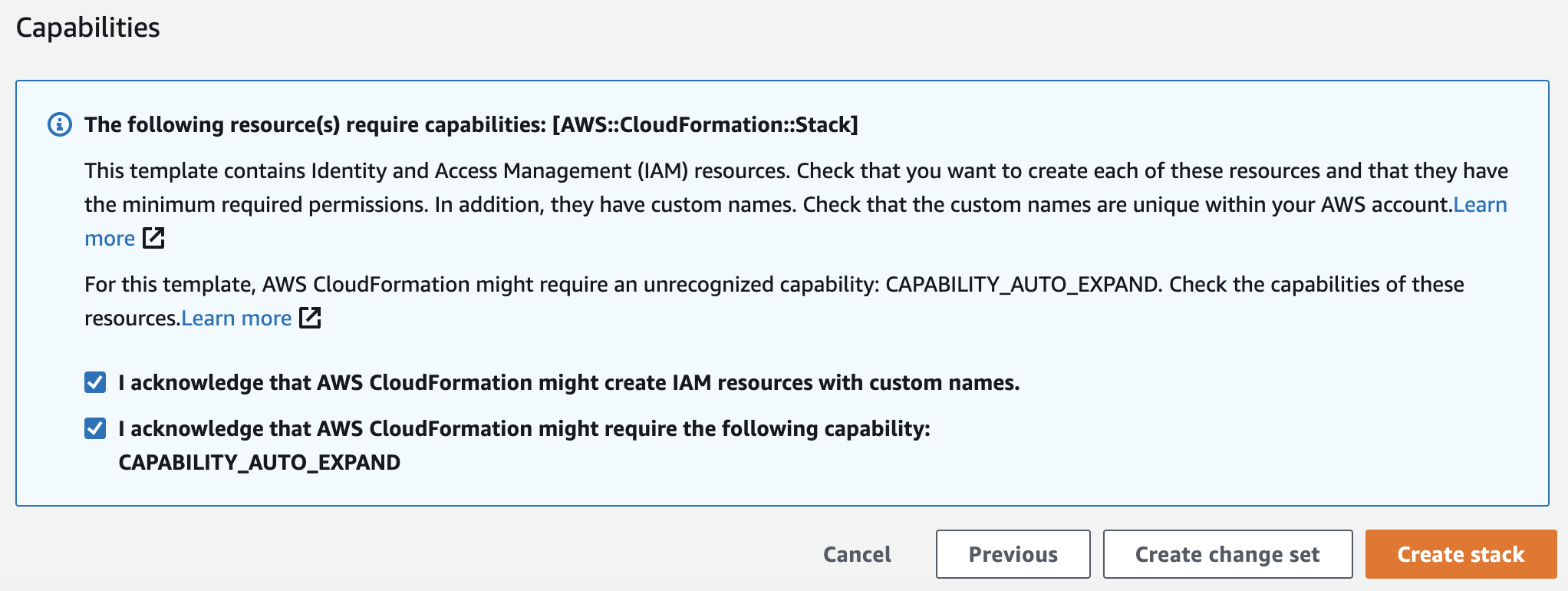Click the blue info circle icon
The width and height of the screenshot is (1568, 591).
click(60, 124)
